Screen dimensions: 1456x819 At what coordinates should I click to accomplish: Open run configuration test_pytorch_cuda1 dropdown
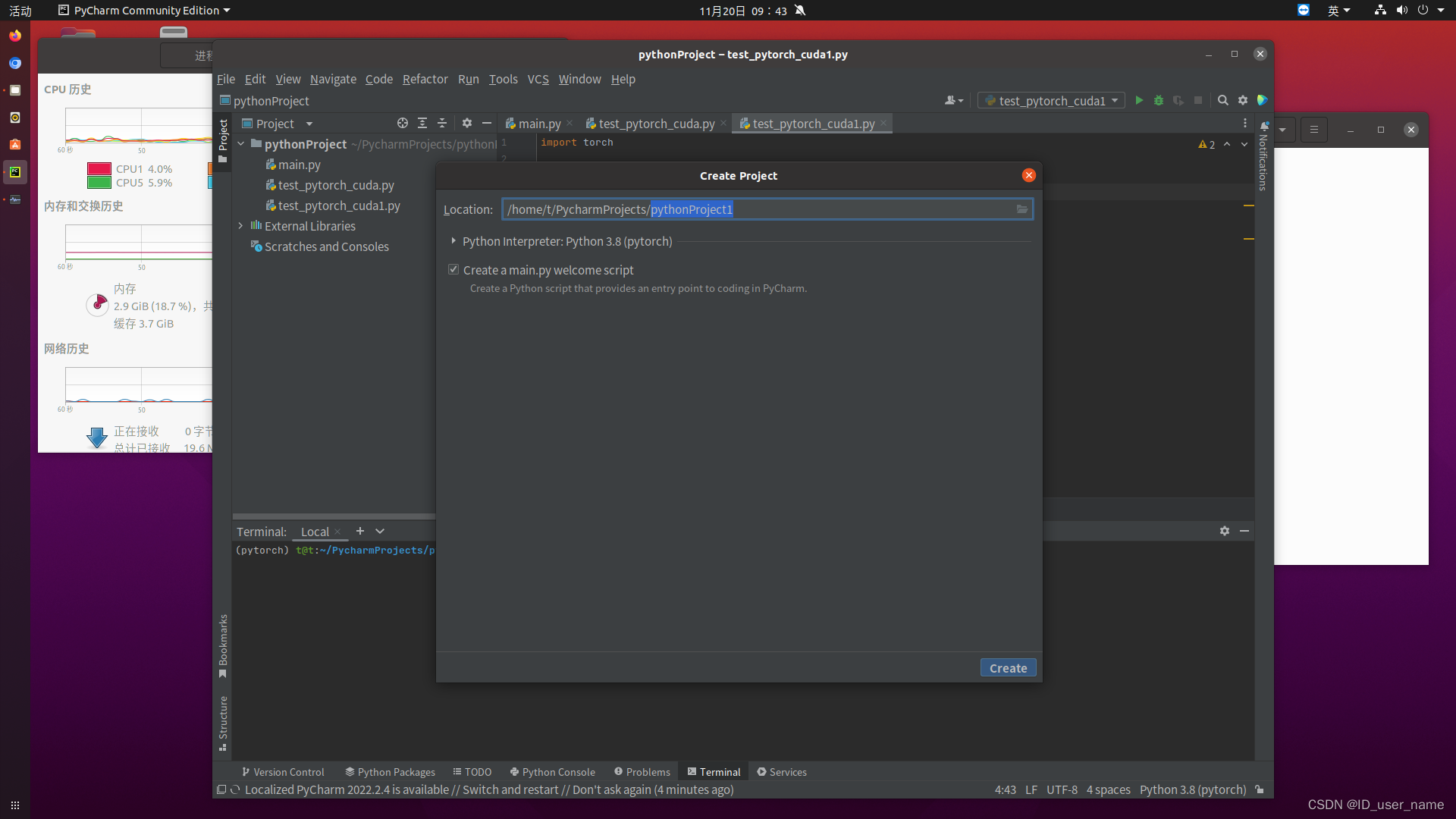tap(1051, 100)
